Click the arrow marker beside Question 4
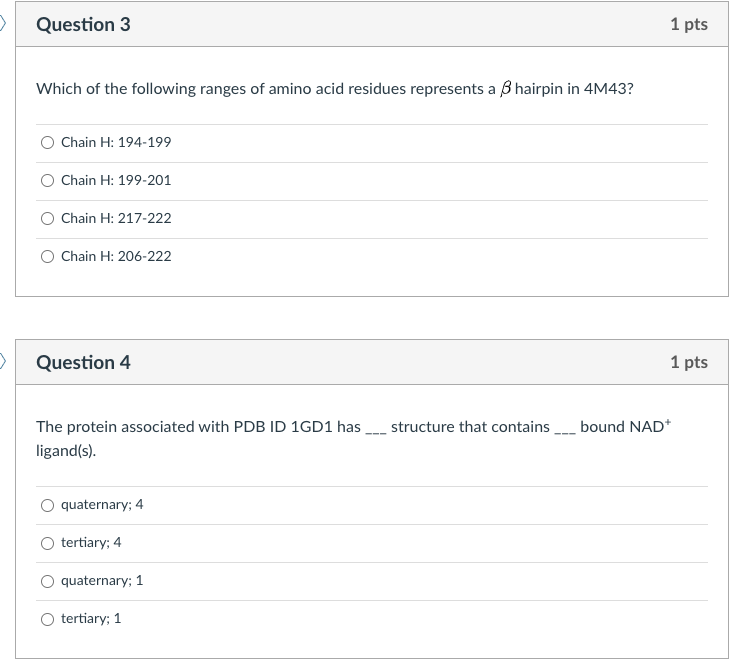 4,360
